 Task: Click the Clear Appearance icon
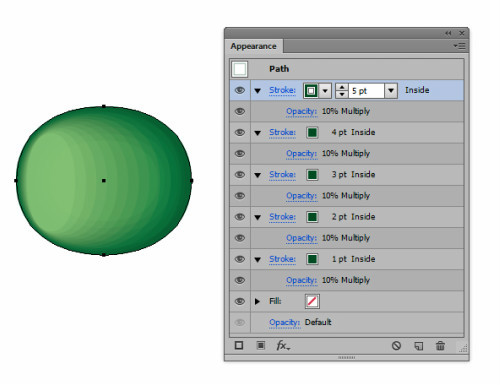tap(396, 346)
